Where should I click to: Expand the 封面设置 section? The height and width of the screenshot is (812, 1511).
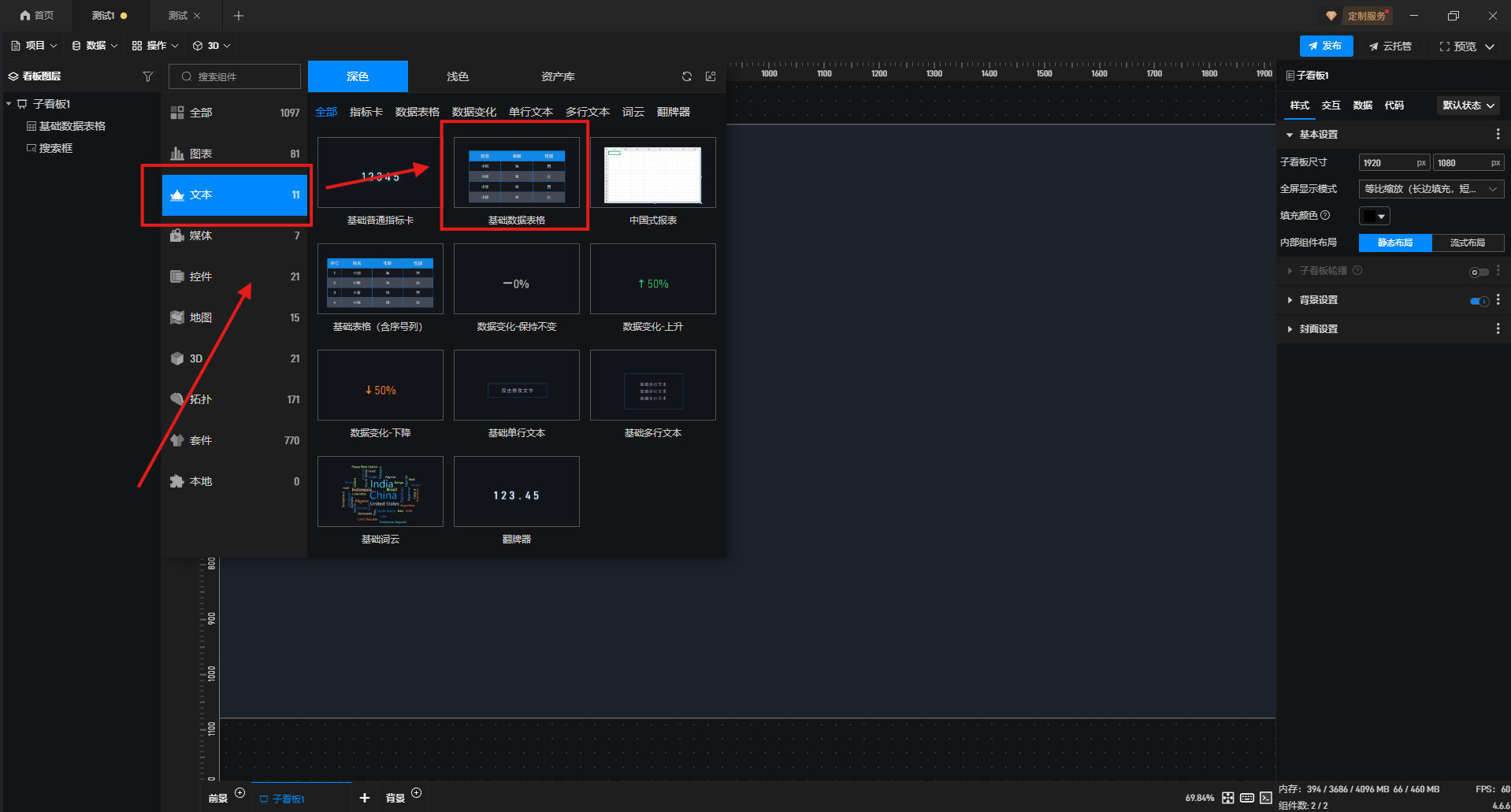click(x=1318, y=329)
